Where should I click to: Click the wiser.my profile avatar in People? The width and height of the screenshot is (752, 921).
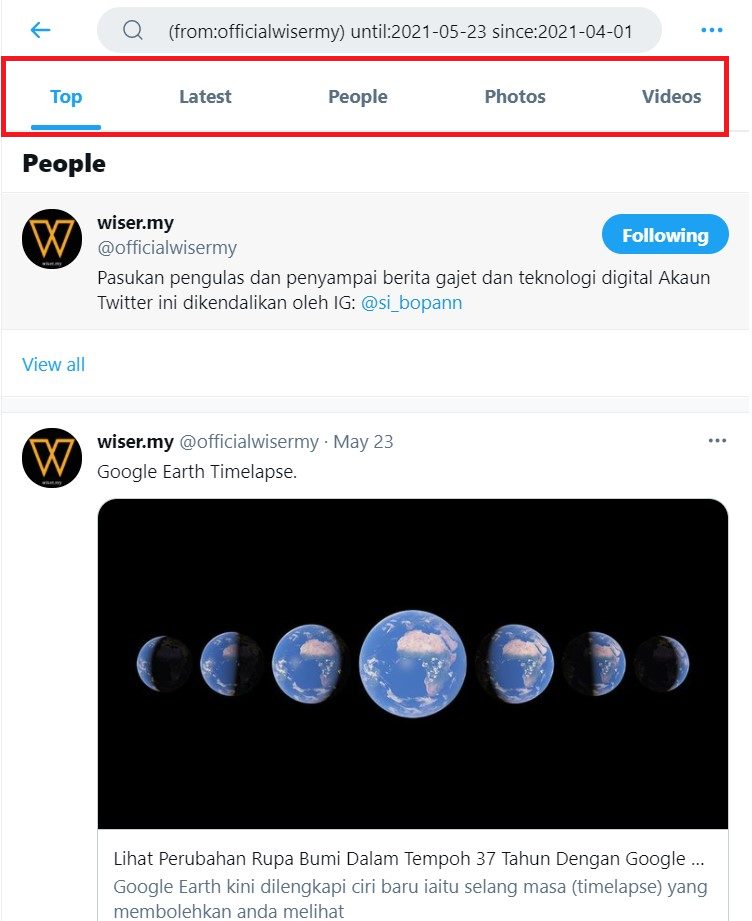point(52,239)
